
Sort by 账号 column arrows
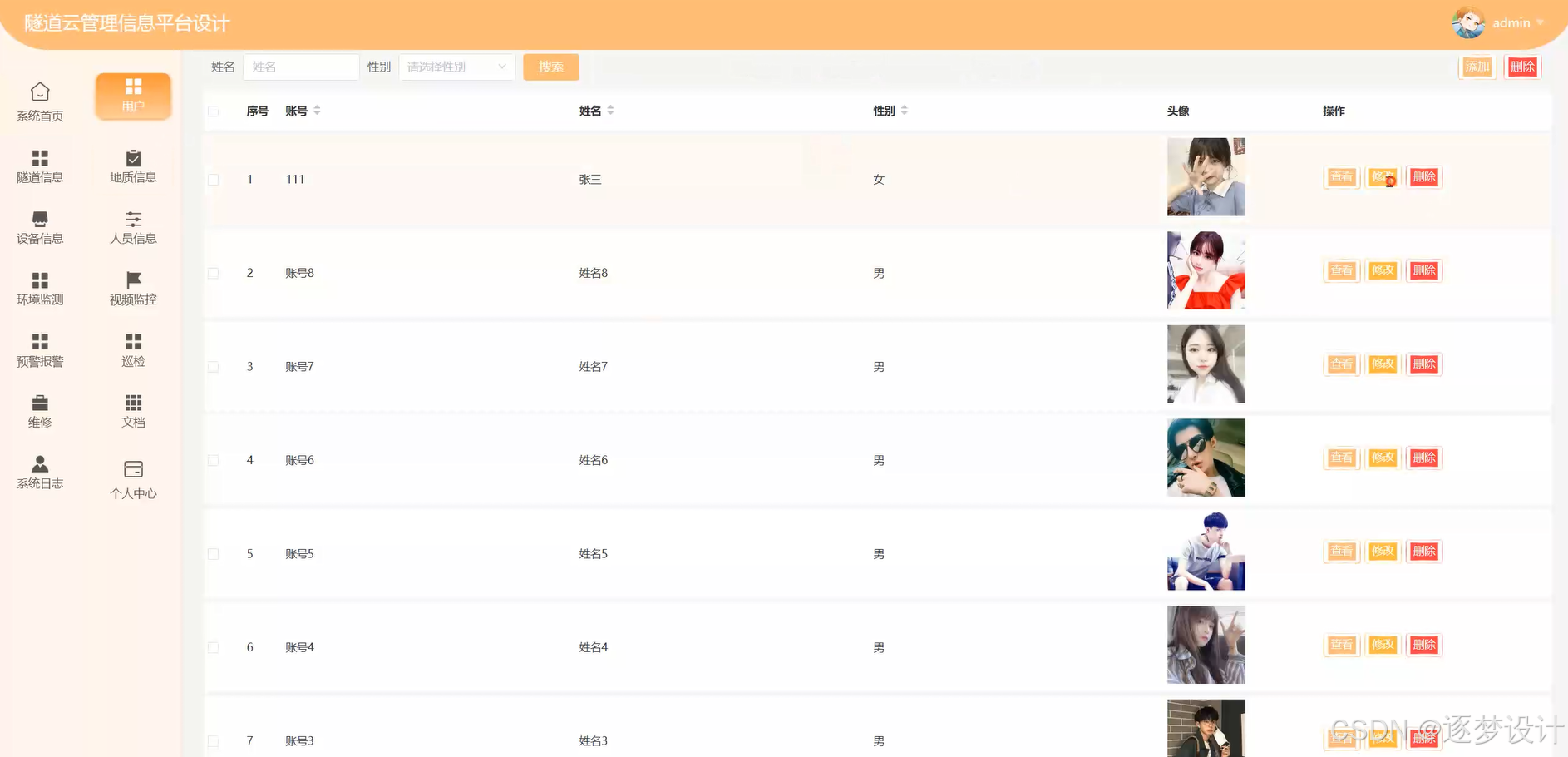[x=317, y=111]
